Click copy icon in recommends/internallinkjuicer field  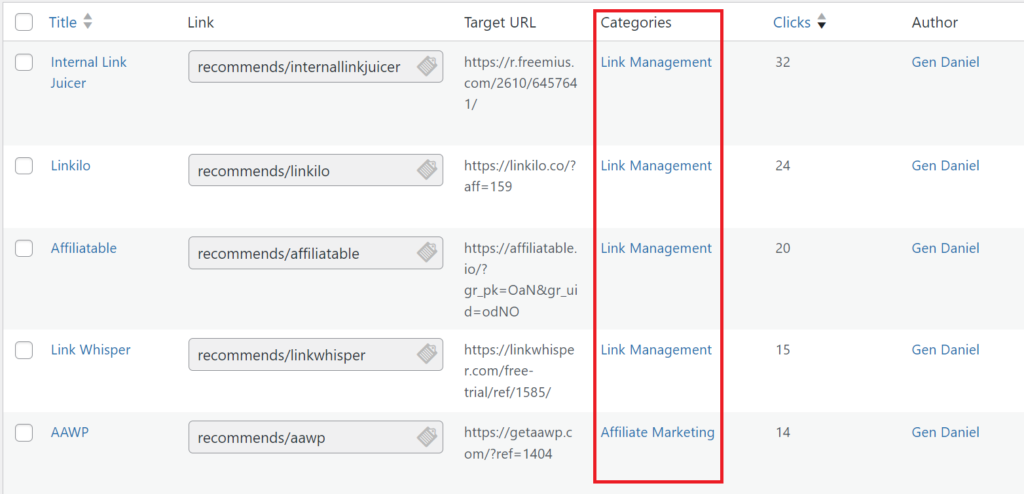click(427, 66)
